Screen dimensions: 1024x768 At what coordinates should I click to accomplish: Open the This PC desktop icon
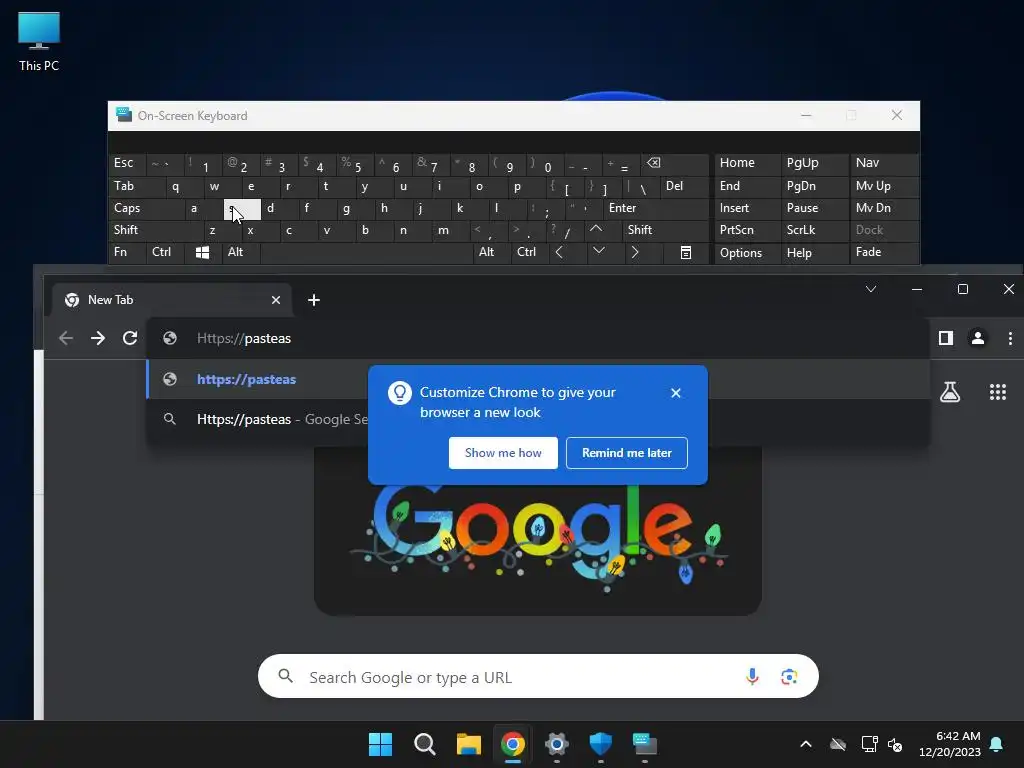click(x=39, y=42)
